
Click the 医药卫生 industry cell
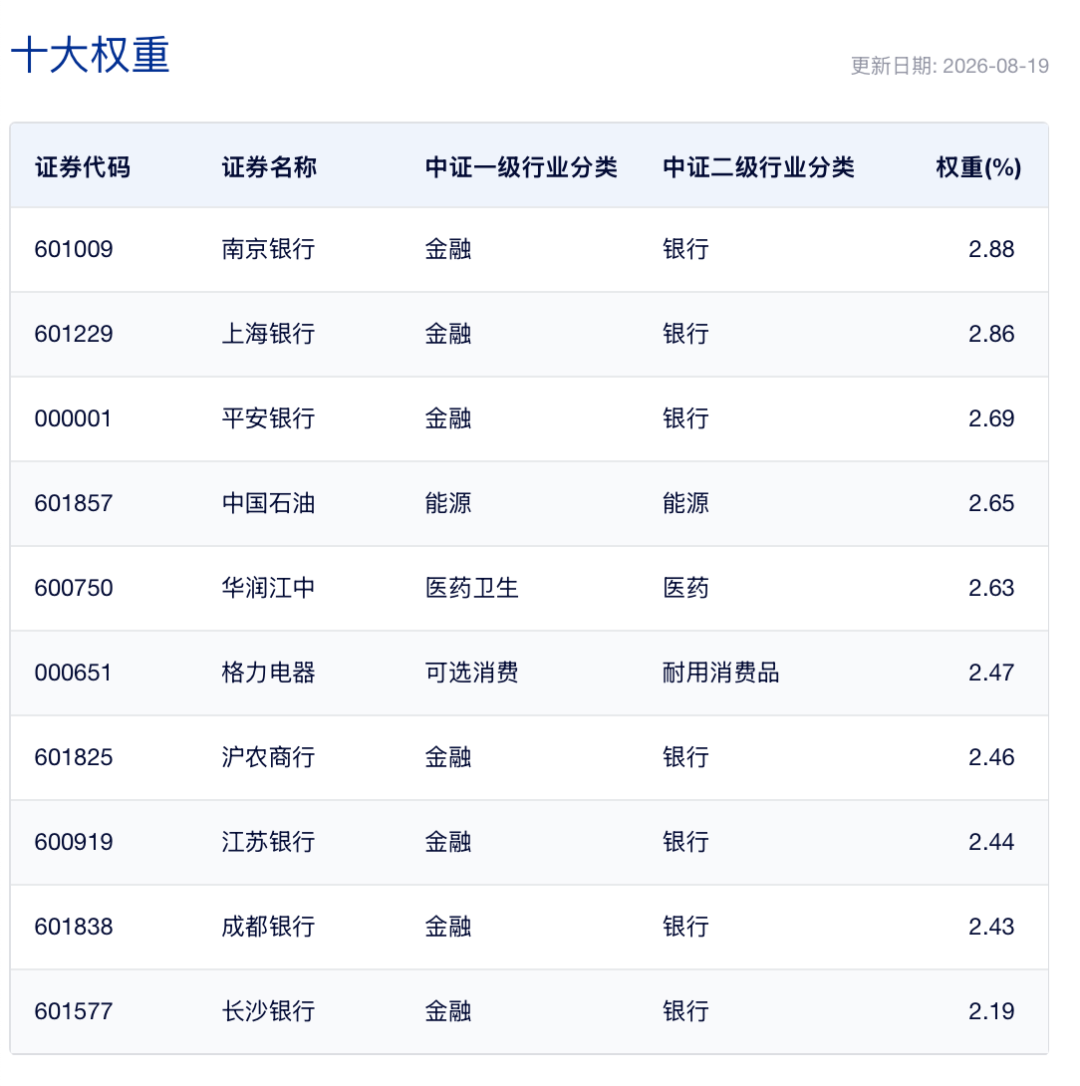tap(472, 588)
